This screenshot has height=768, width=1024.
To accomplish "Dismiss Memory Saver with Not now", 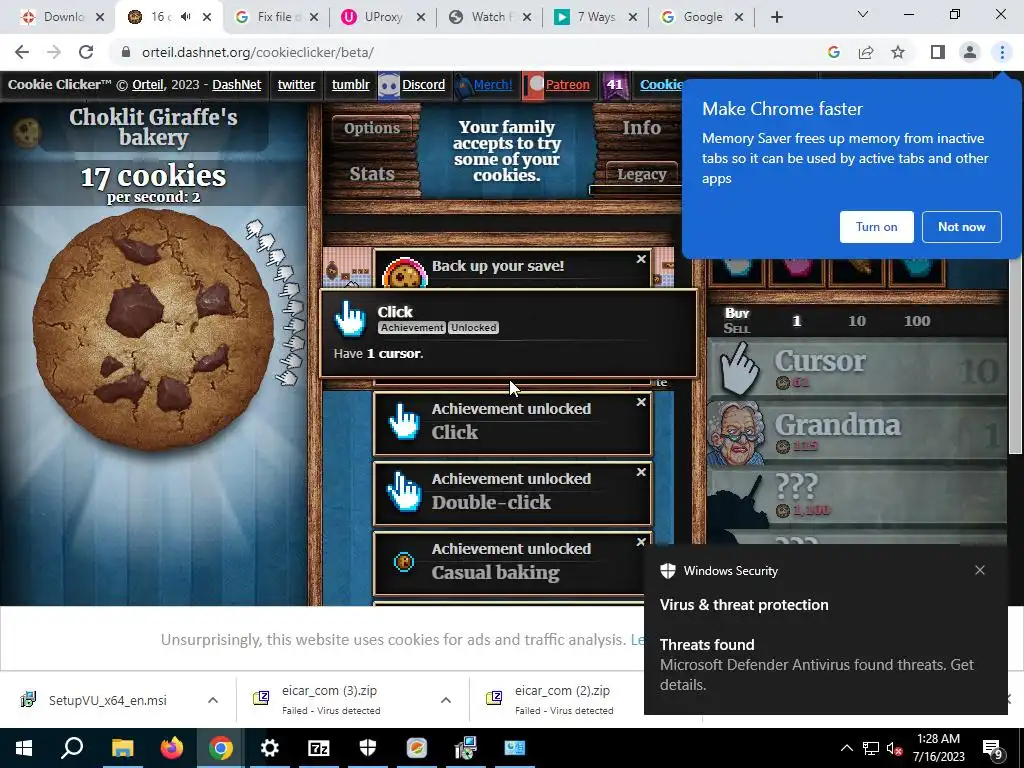I will point(961,227).
